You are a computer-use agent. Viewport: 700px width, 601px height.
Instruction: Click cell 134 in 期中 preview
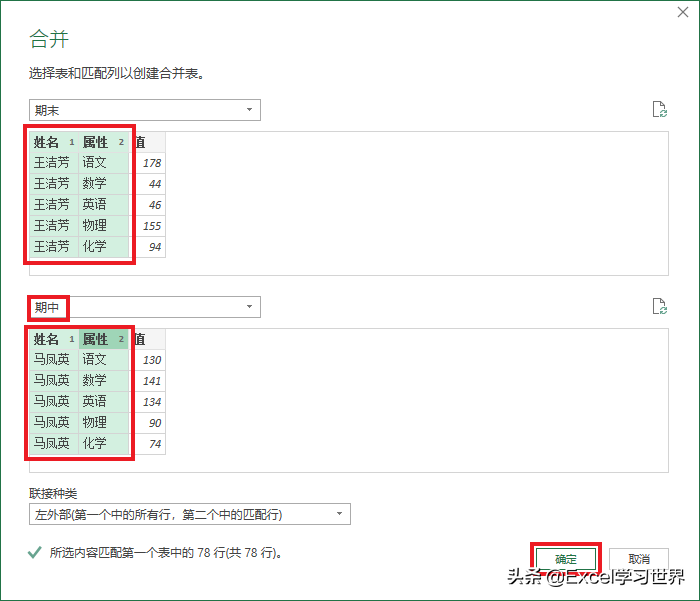click(149, 402)
